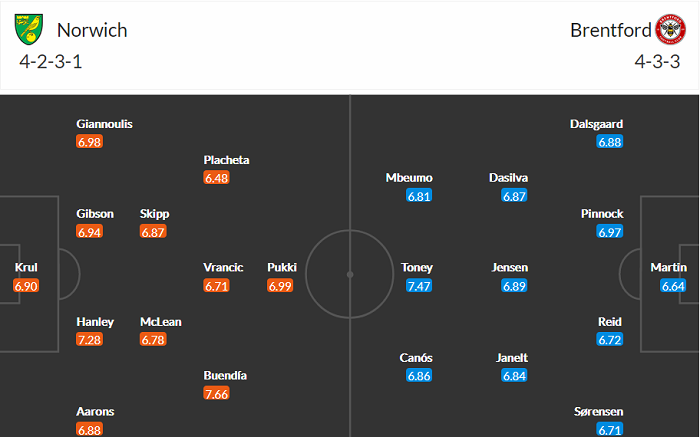
Task: Click the Brentford club crest icon
Action: [x=671, y=30]
